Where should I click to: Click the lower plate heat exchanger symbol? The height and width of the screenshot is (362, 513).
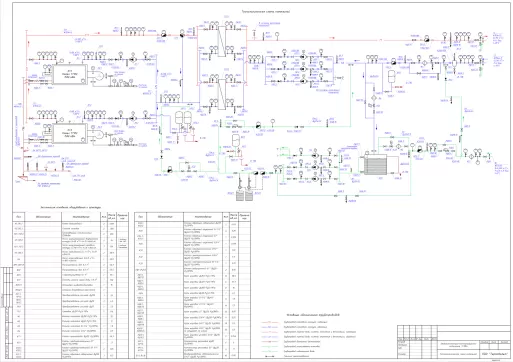(x=221, y=94)
